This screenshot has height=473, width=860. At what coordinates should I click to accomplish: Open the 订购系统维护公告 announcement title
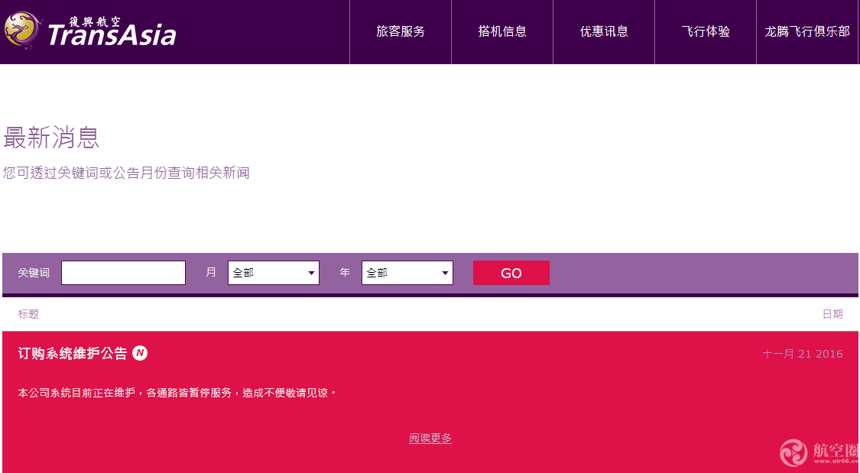(73, 354)
